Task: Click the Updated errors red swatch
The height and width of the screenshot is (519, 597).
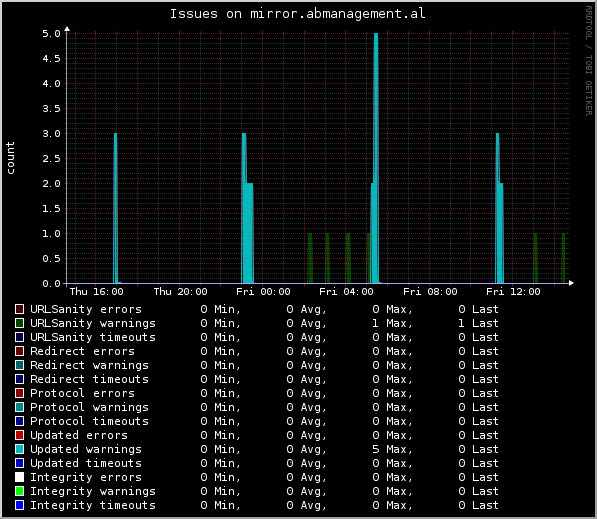Action: click(x=19, y=435)
